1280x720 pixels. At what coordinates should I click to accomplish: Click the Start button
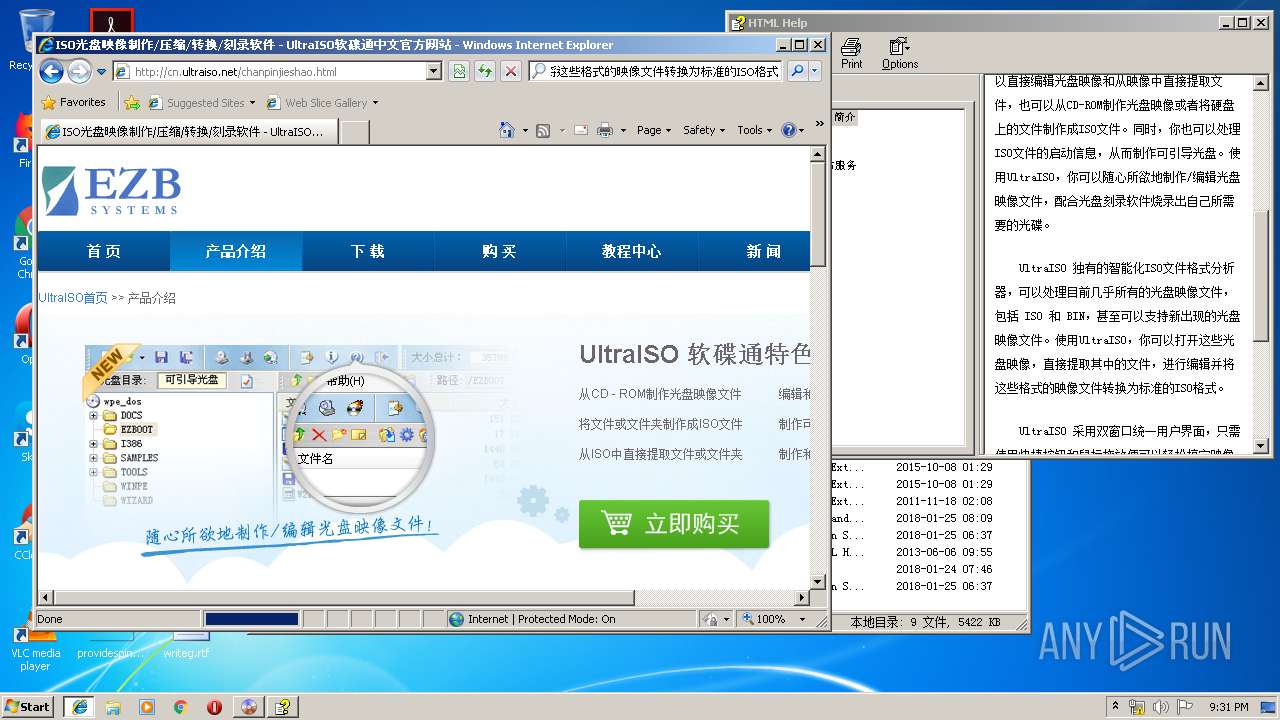click(x=28, y=706)
